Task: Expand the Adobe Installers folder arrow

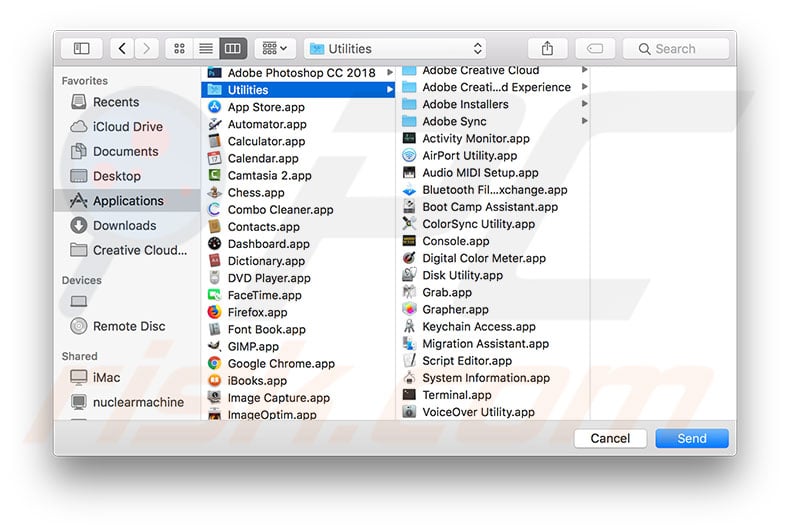Action: [584, 104]
